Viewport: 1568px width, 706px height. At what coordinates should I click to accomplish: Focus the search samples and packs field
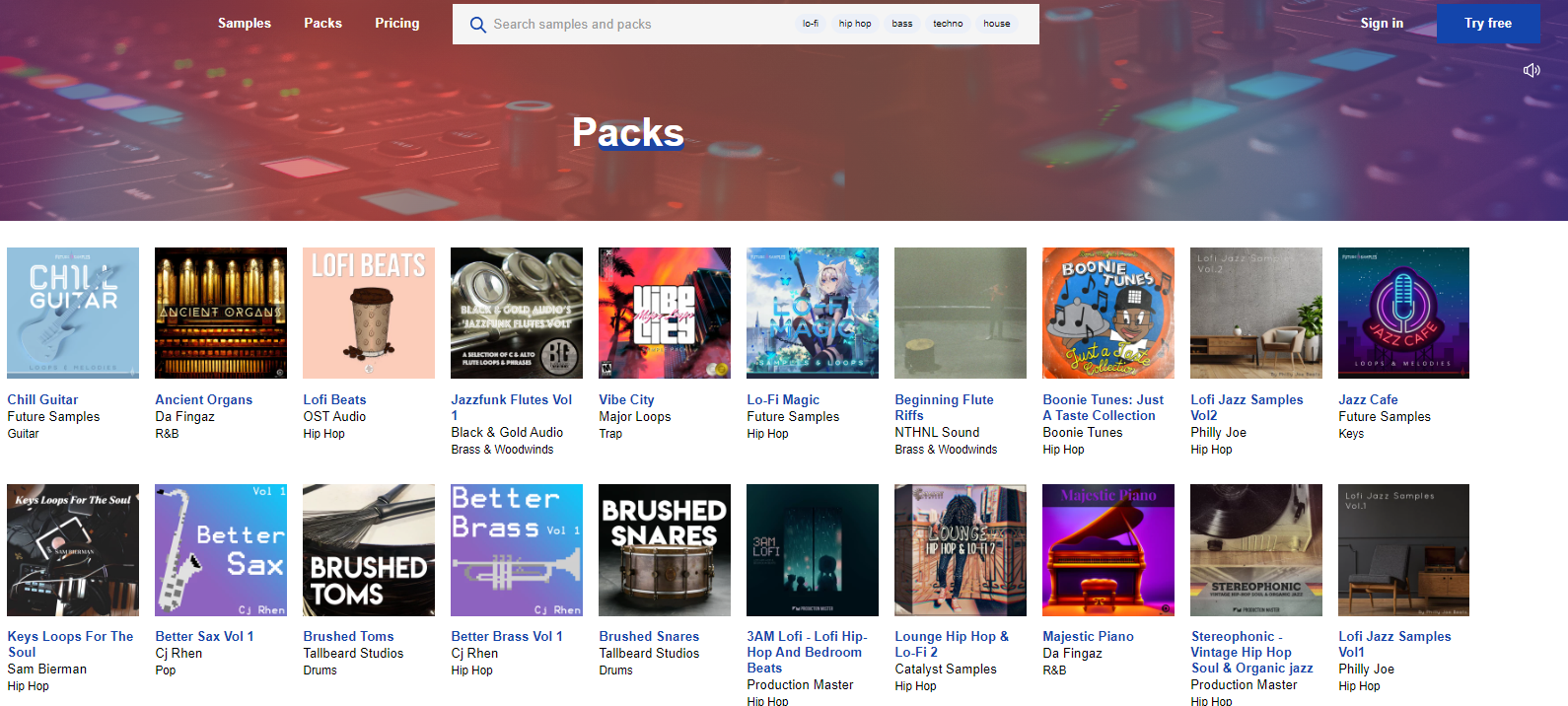pyautogui.click(x=631, y=25)
